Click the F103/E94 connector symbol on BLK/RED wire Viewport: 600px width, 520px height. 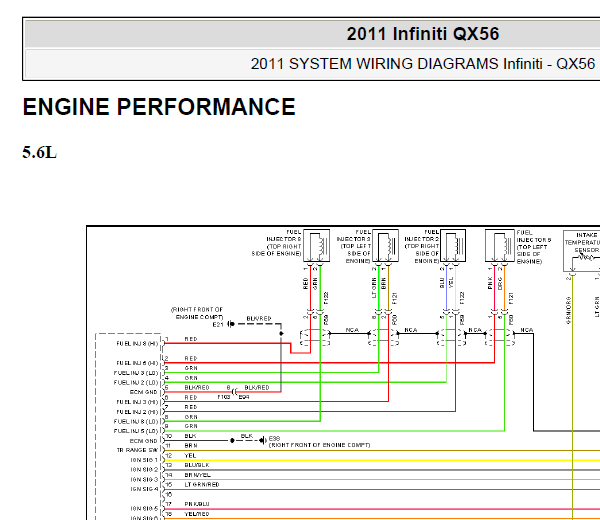tap(235, 392)
